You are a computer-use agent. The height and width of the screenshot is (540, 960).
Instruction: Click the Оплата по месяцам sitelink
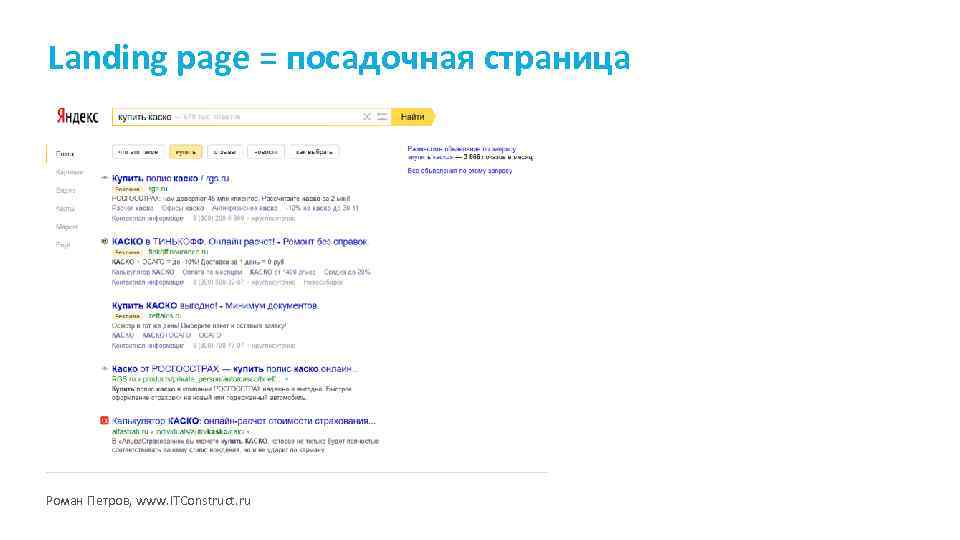click(212, 272)
